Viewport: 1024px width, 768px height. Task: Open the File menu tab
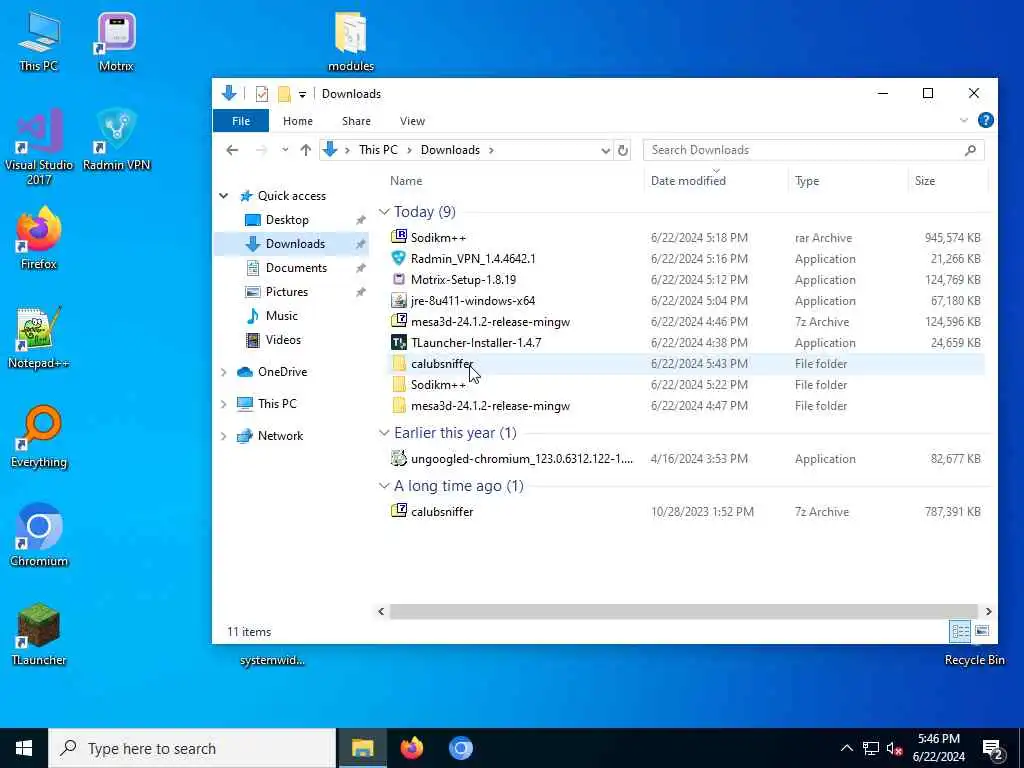point(241,121)
